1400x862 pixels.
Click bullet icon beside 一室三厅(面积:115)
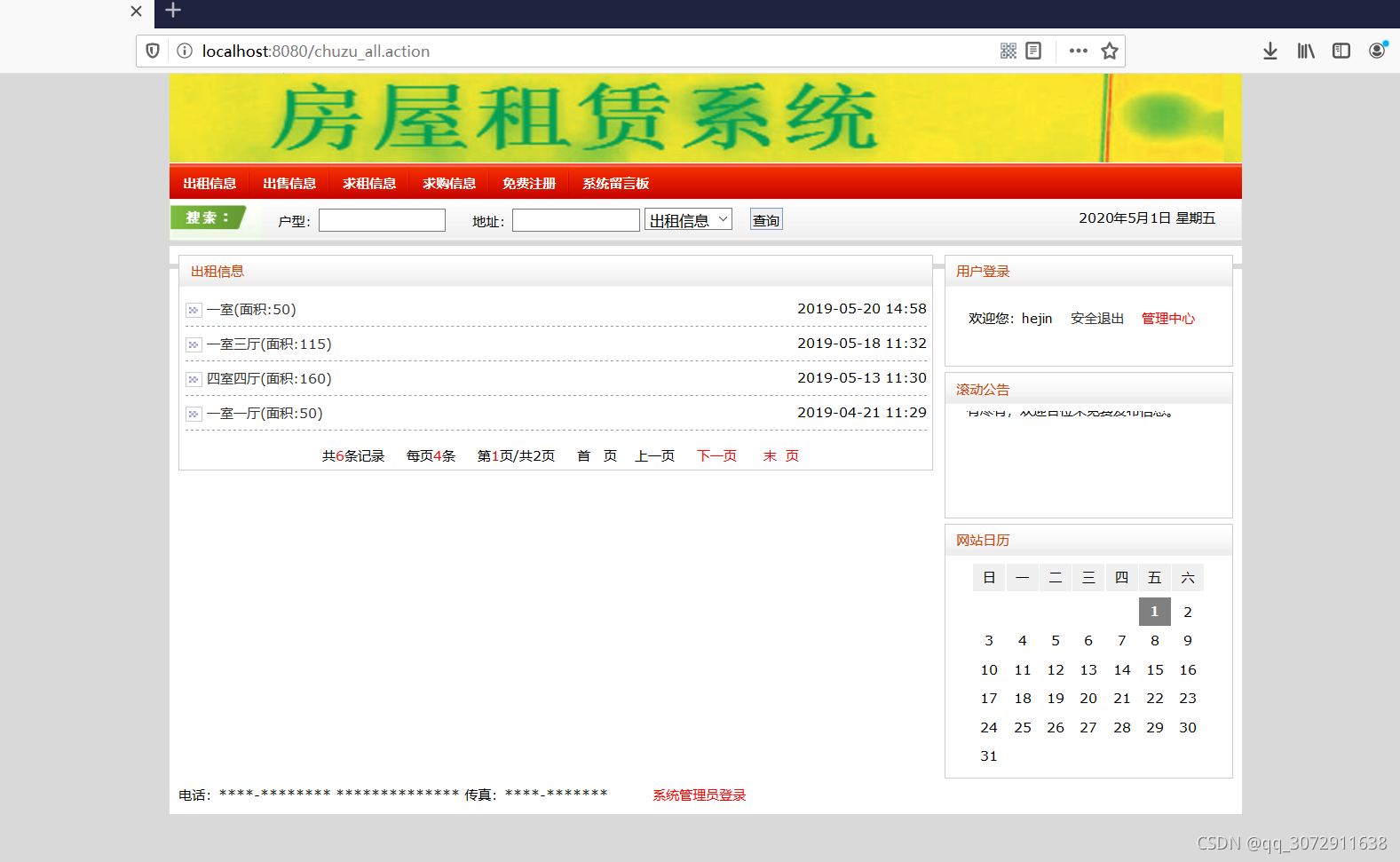click(194, 344)
